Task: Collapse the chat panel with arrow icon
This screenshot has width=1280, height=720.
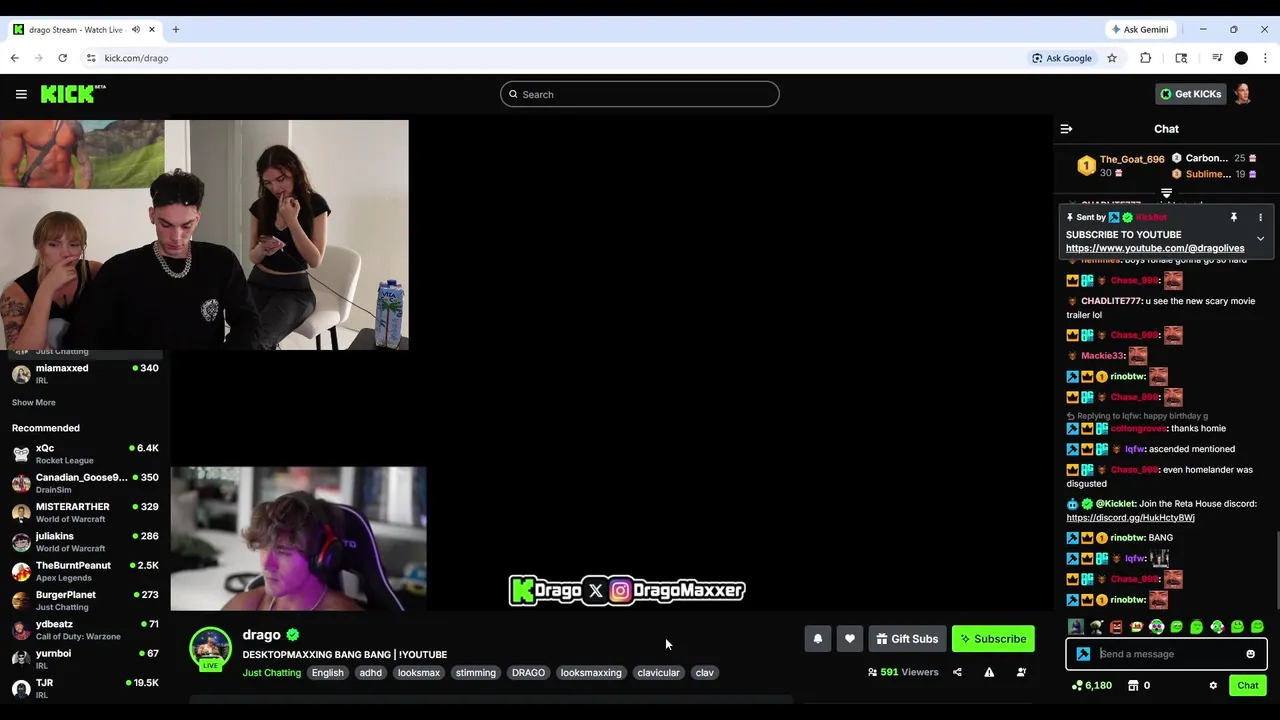Action: click(x=1066, y=129)
